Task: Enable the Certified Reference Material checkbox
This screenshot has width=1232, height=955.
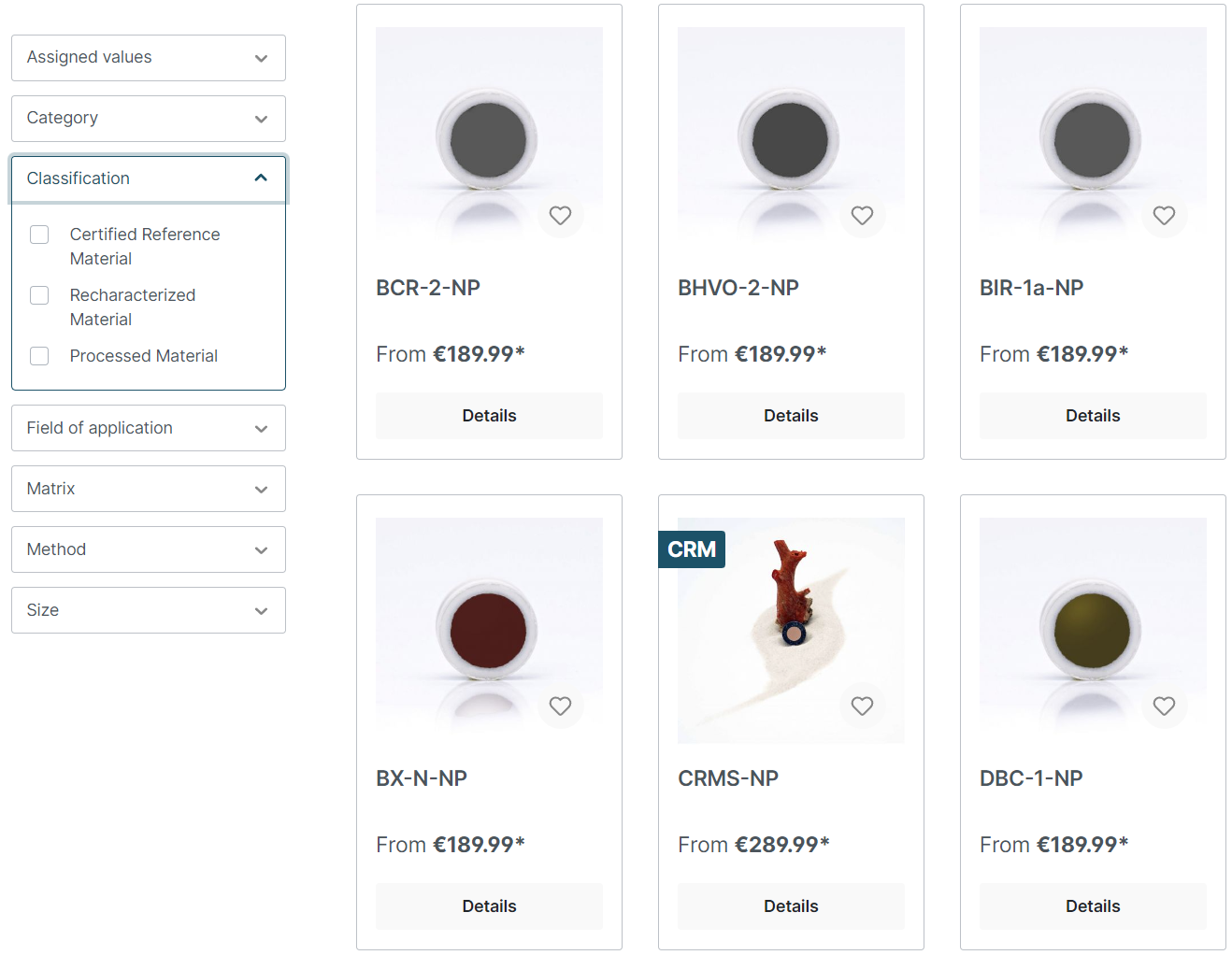Action: (39, 235)
